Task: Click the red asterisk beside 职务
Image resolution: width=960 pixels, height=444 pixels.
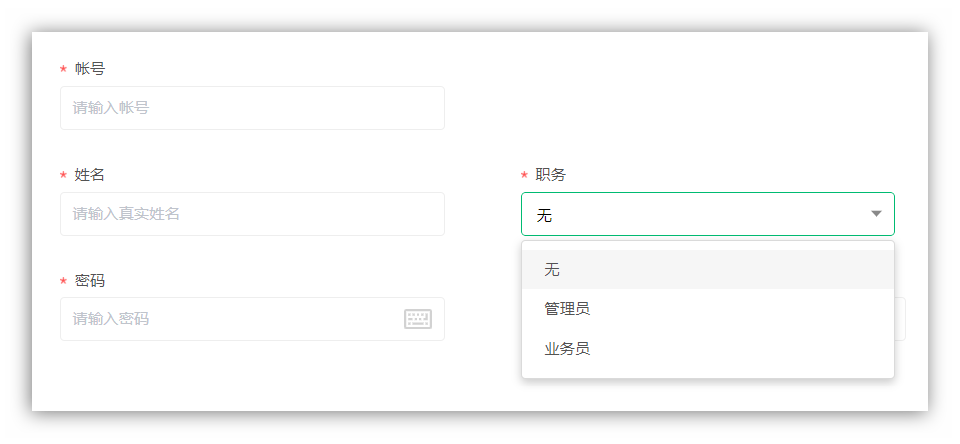Action: coord(524,176)
